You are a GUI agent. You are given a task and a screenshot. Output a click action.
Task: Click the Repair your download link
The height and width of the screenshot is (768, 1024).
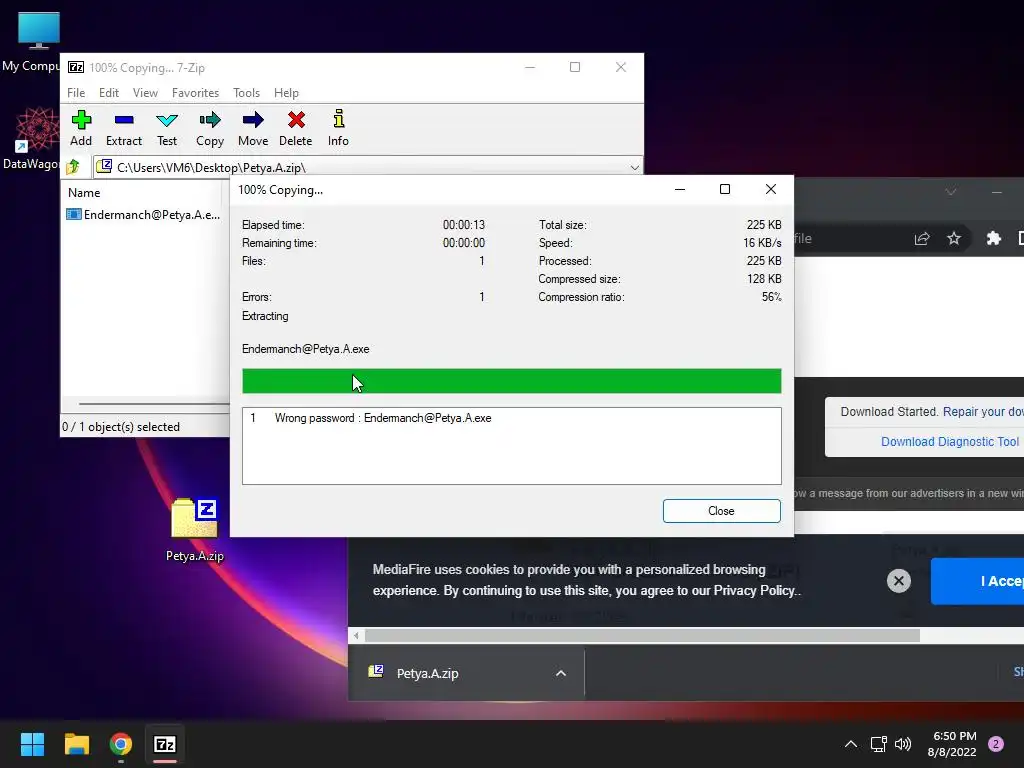tap(983, 411)
